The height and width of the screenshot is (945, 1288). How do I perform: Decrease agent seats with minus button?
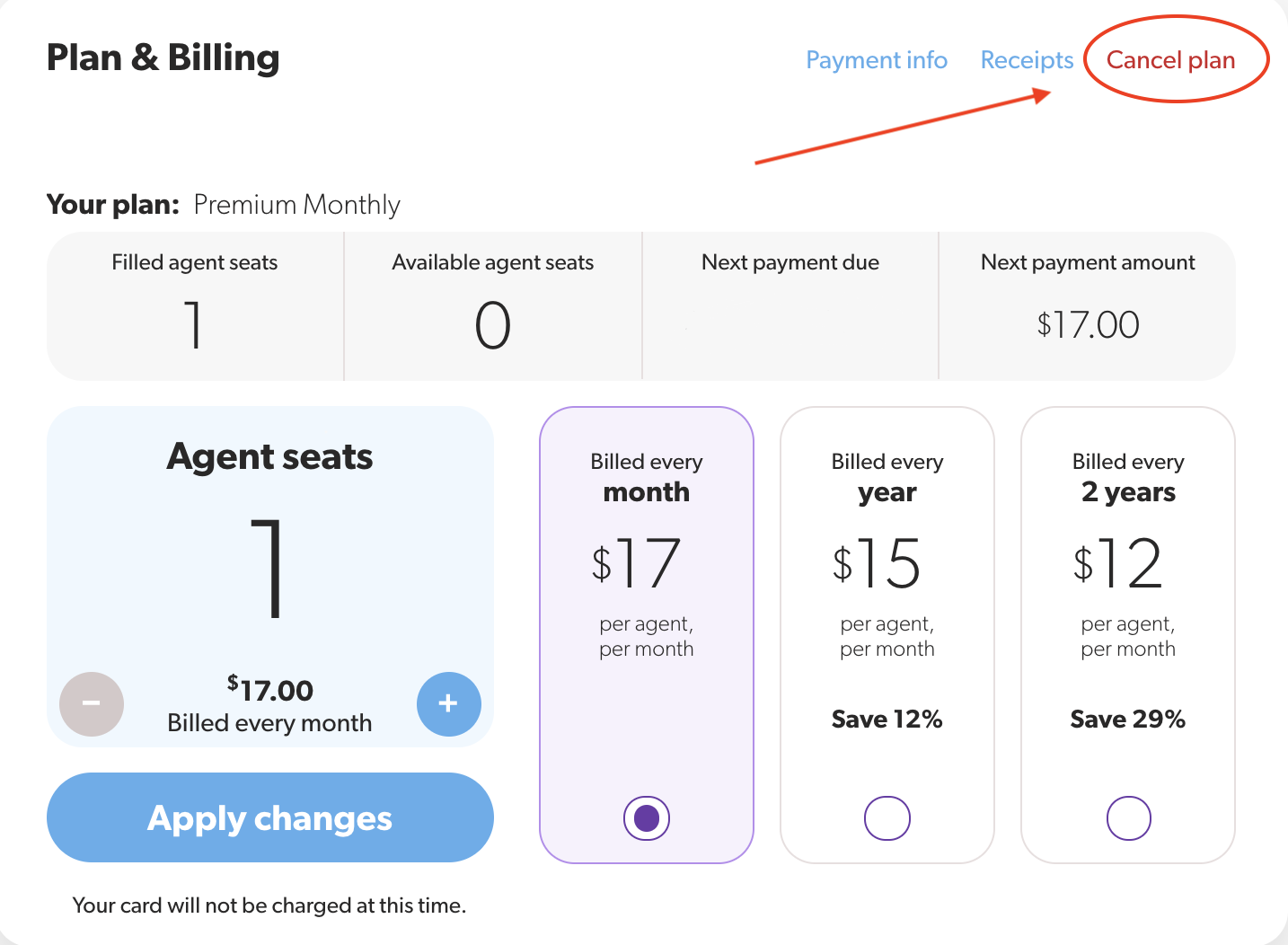(92, 703)
